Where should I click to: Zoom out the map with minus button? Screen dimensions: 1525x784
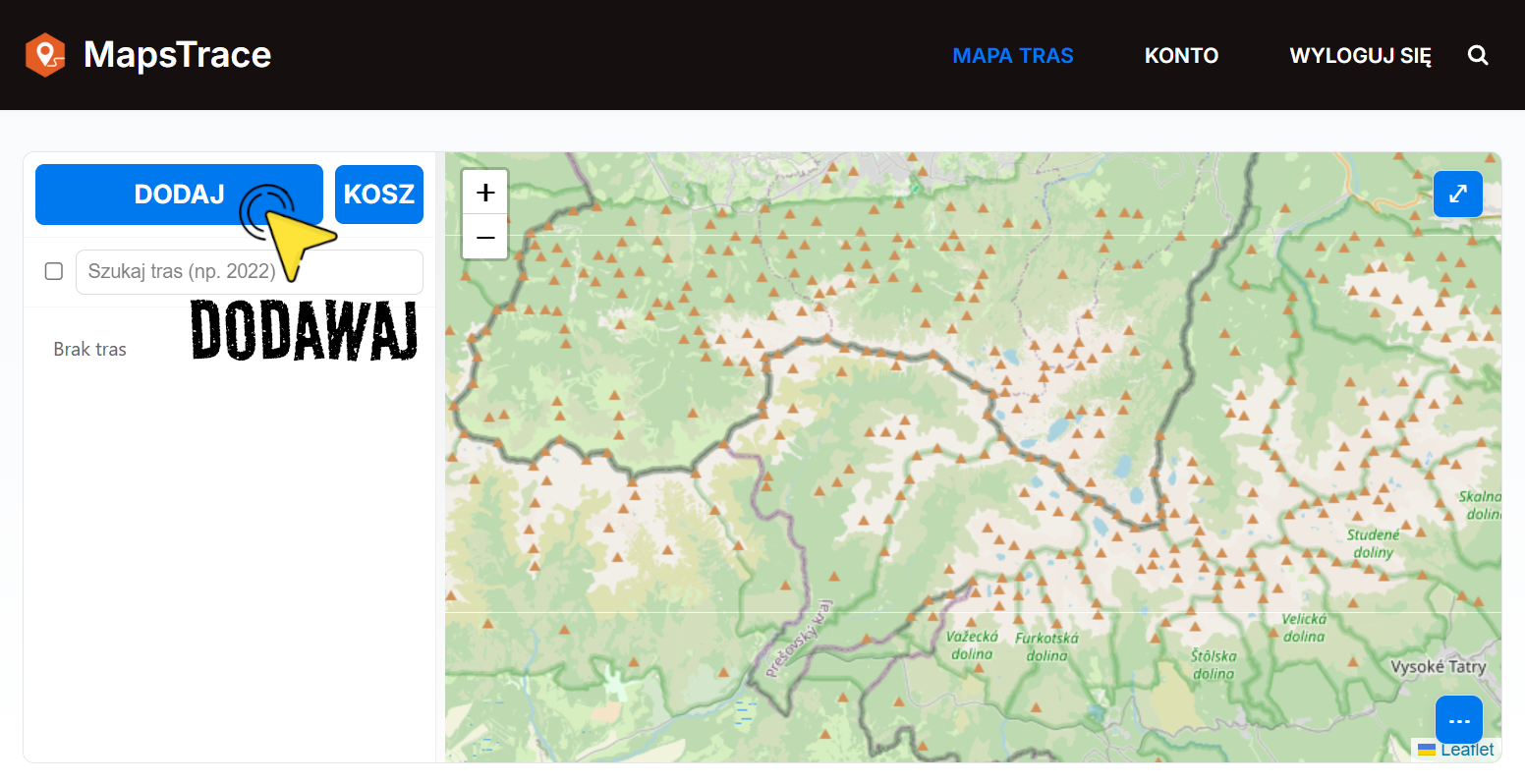(485, 237)
